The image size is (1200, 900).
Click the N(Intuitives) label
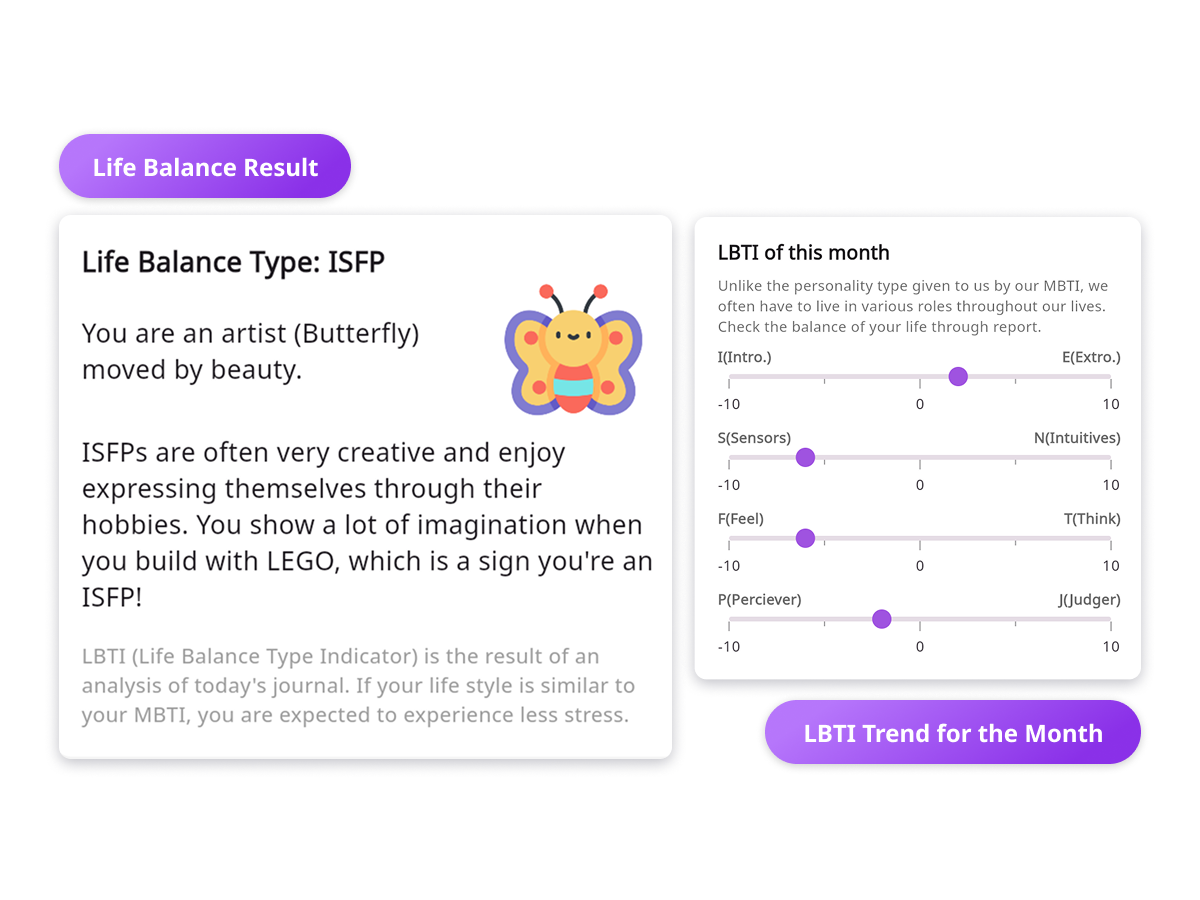(1077, 438)
